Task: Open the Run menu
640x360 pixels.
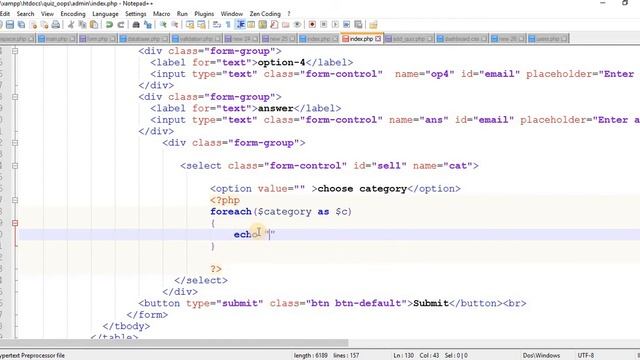Action: tap(182, 13)
